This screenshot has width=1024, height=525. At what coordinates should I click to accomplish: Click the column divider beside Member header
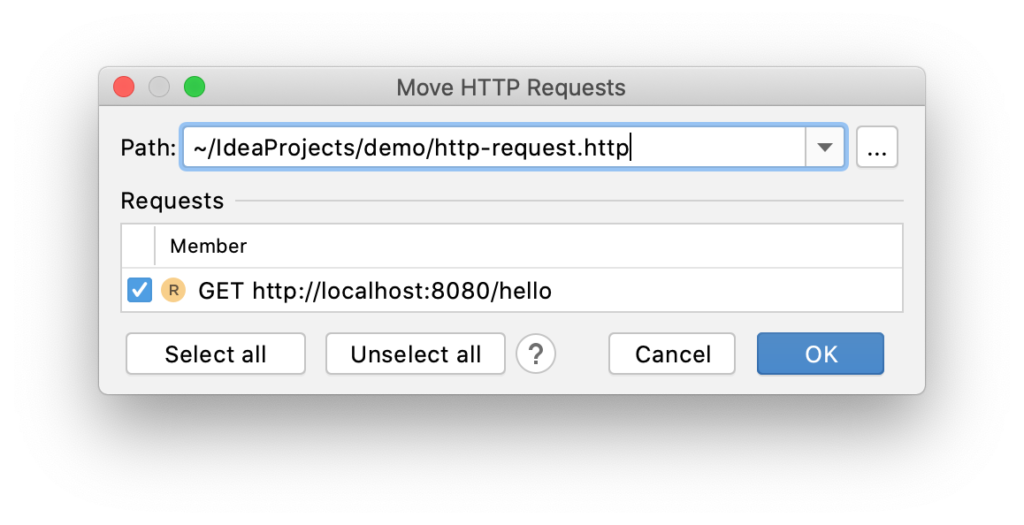155,246
